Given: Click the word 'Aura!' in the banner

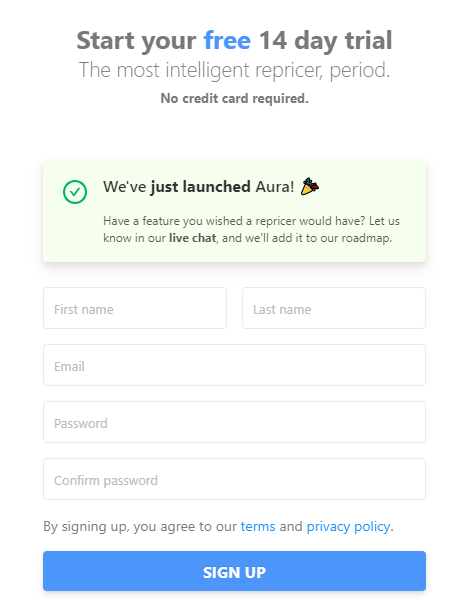Looking at the screenshot, I should (275, 187).
